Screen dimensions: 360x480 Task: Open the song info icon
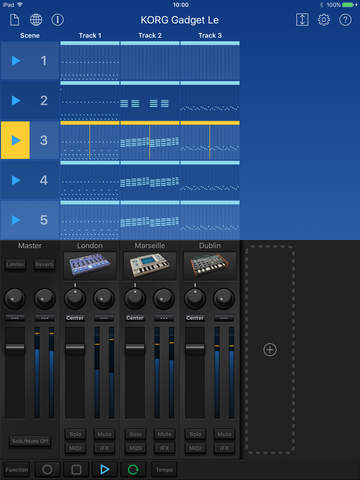57,20
